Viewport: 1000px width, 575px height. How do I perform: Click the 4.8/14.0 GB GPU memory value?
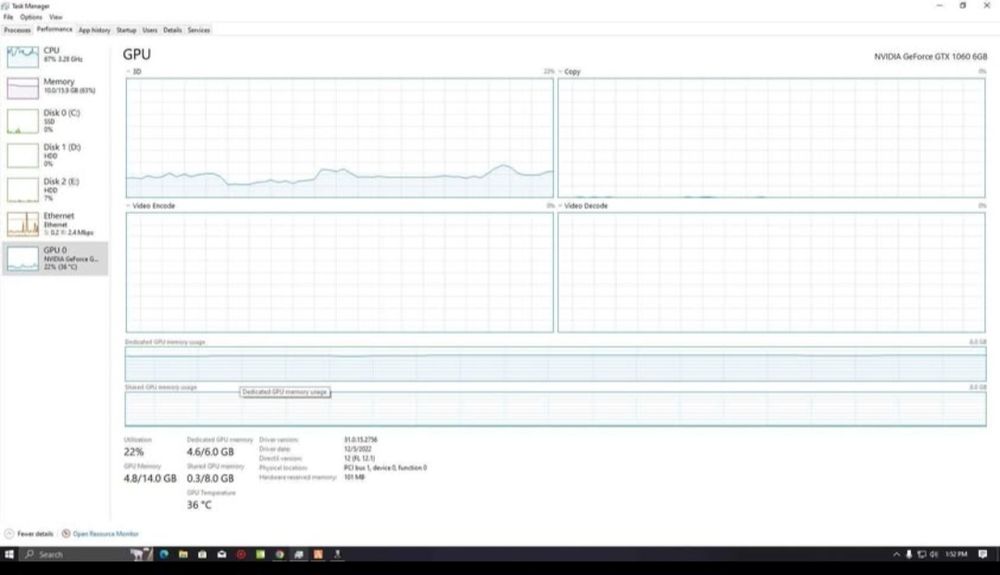coord(150,479)
